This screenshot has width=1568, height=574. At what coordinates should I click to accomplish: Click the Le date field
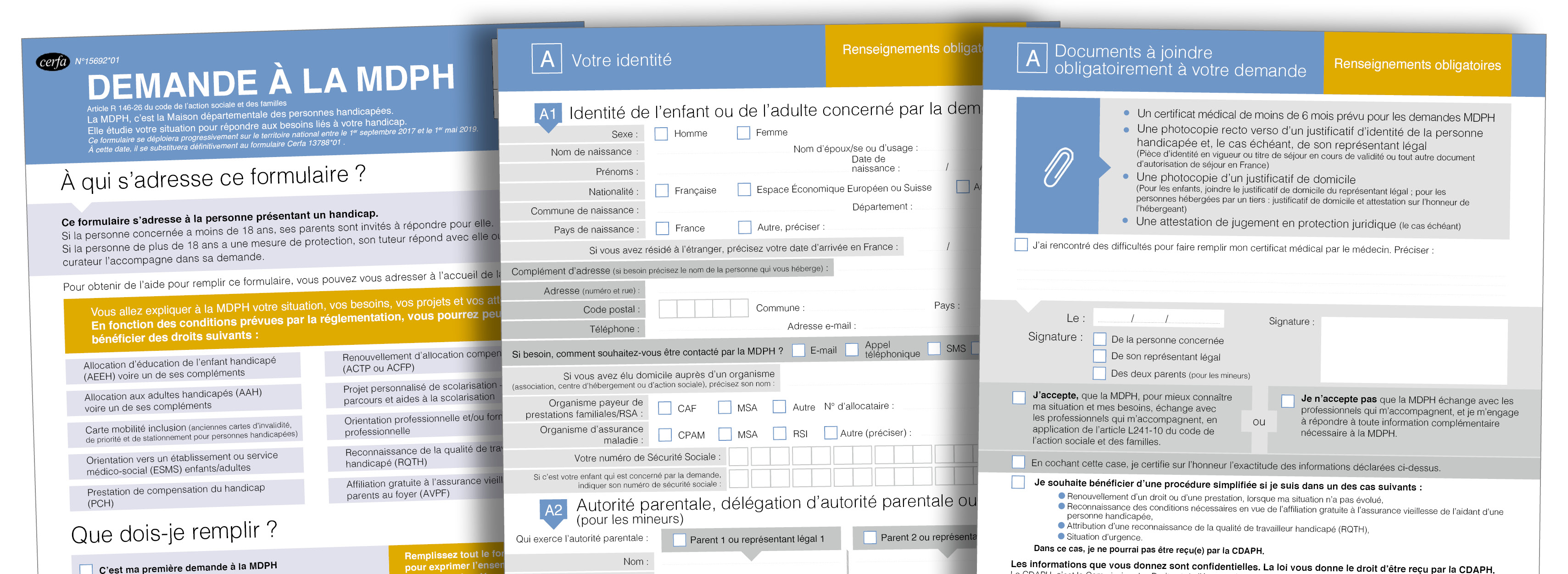click(1158, 317)
